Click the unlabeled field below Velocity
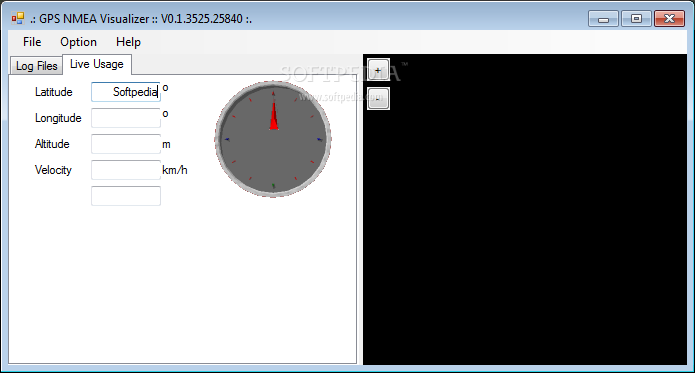Viewport: 695px width, 373px height. (x=126, y=196)
